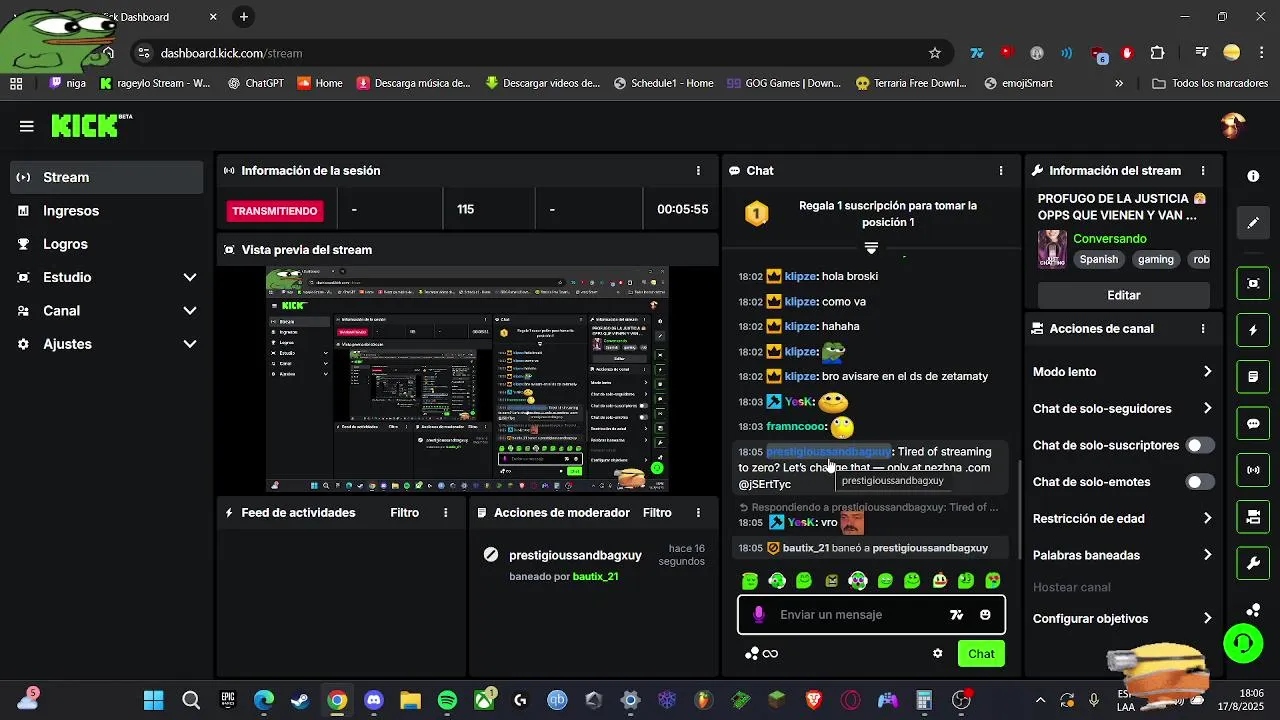1280x720 pixels.
Task: Open chat panel three-dot options
Action: 1000,171
